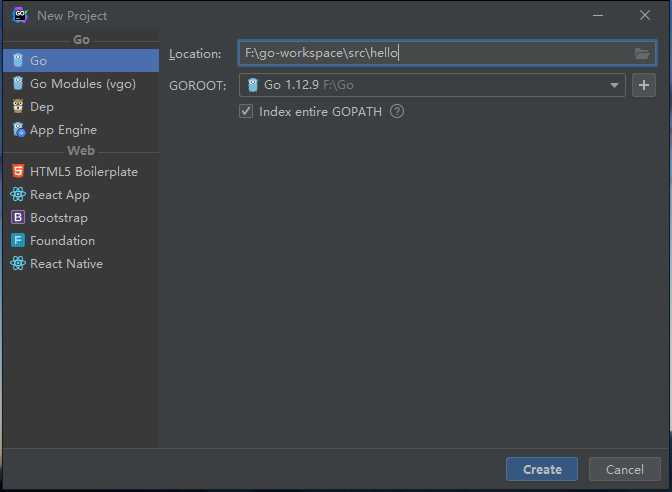Select React App template
Viewport: 672px width, 492px height.
(81, 195)
